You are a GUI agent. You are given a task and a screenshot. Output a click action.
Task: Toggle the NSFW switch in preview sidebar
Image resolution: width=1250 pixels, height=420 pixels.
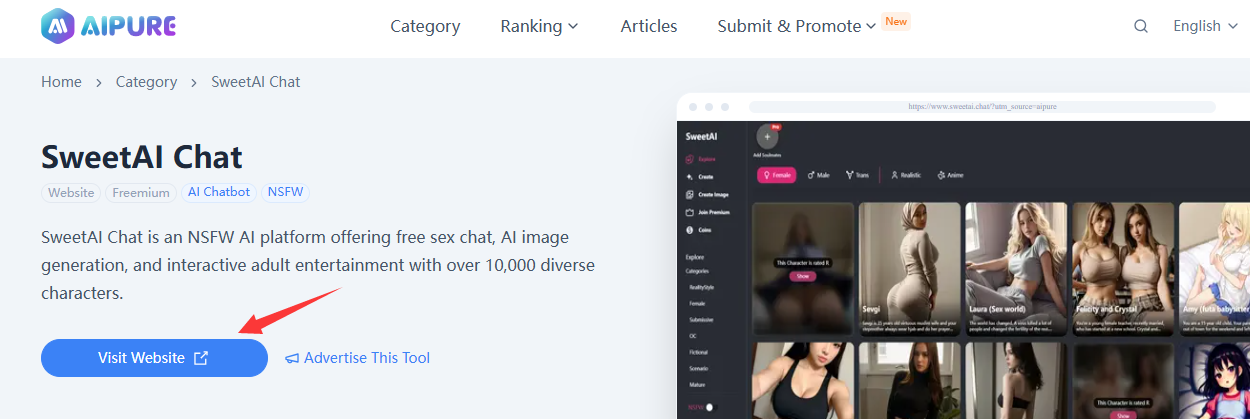710,407
